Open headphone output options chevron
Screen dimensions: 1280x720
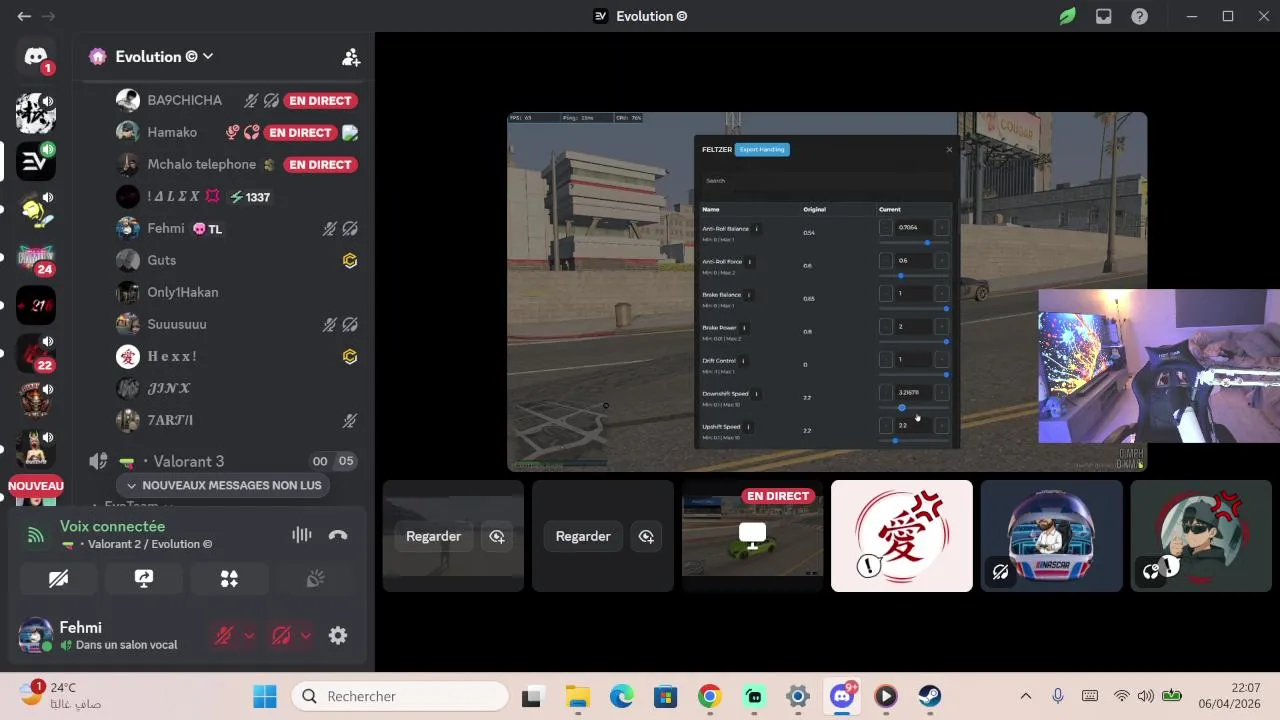point(305,635)
